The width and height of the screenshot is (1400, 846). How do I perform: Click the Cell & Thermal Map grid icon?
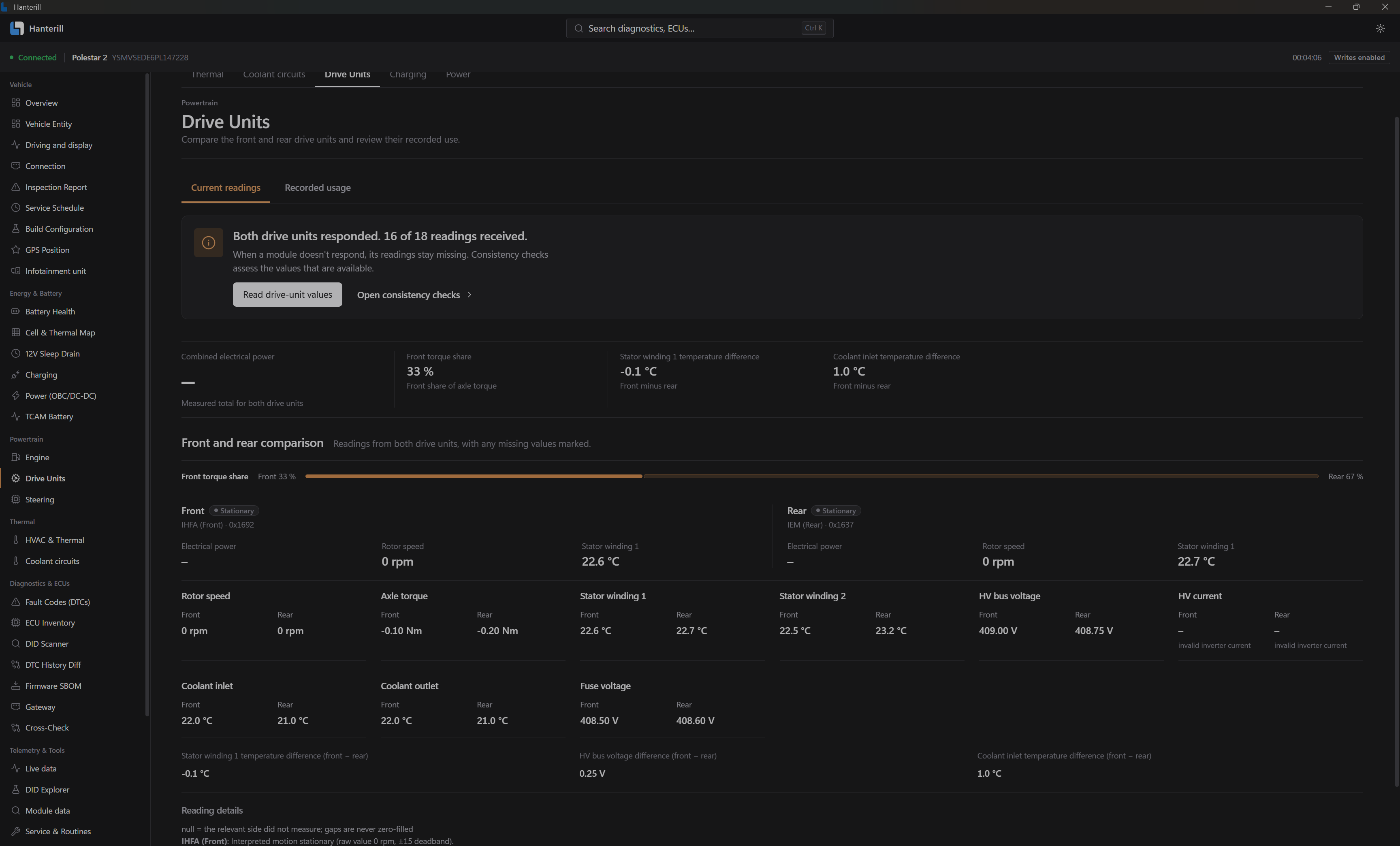16,332
